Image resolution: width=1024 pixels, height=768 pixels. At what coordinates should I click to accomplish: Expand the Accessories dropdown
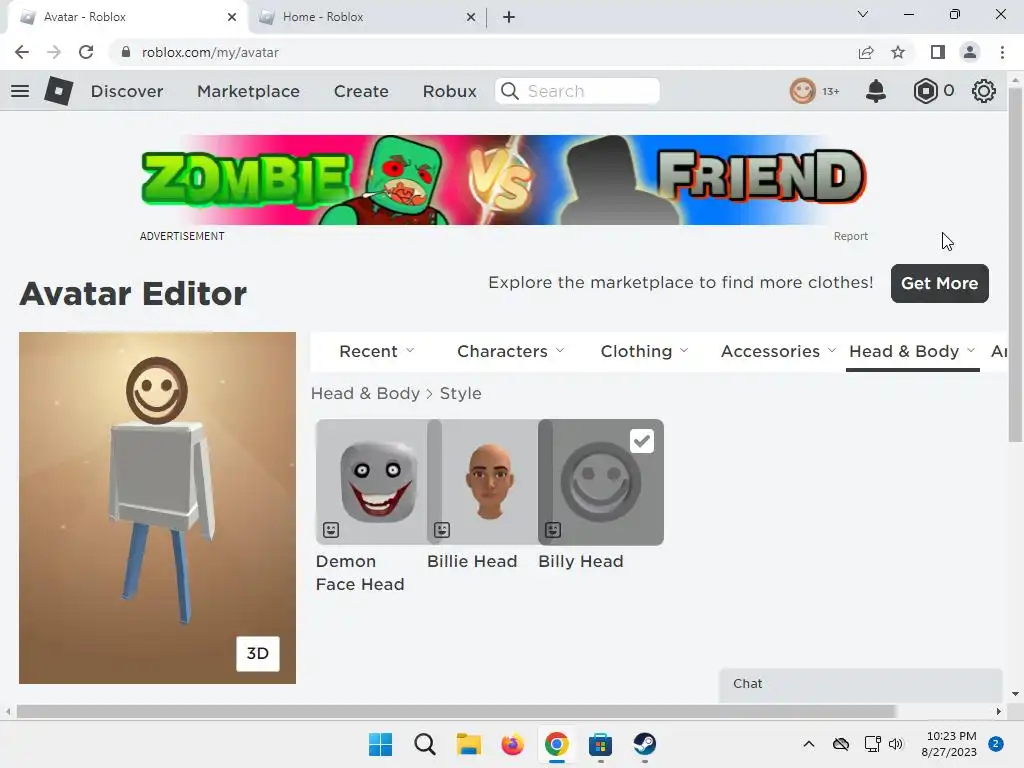point(778,351)
